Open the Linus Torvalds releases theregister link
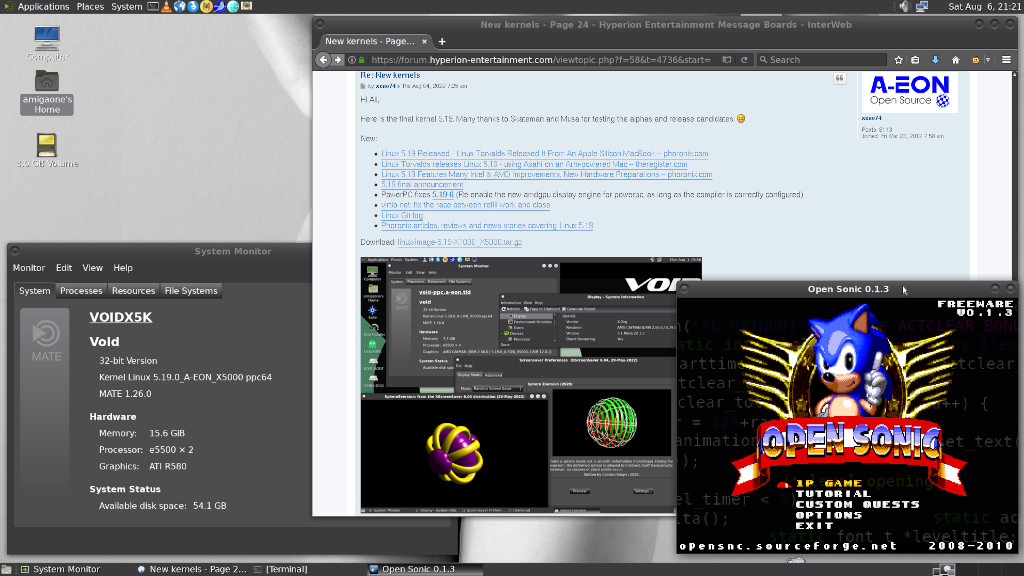 (x=534, y=165)
